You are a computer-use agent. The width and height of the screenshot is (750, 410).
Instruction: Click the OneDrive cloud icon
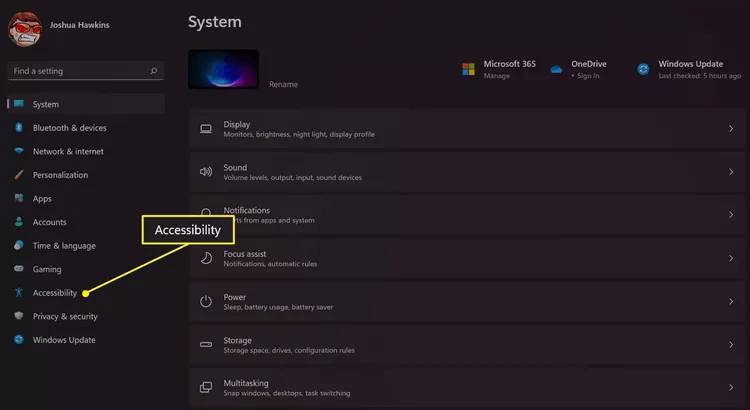pos(556,69)
